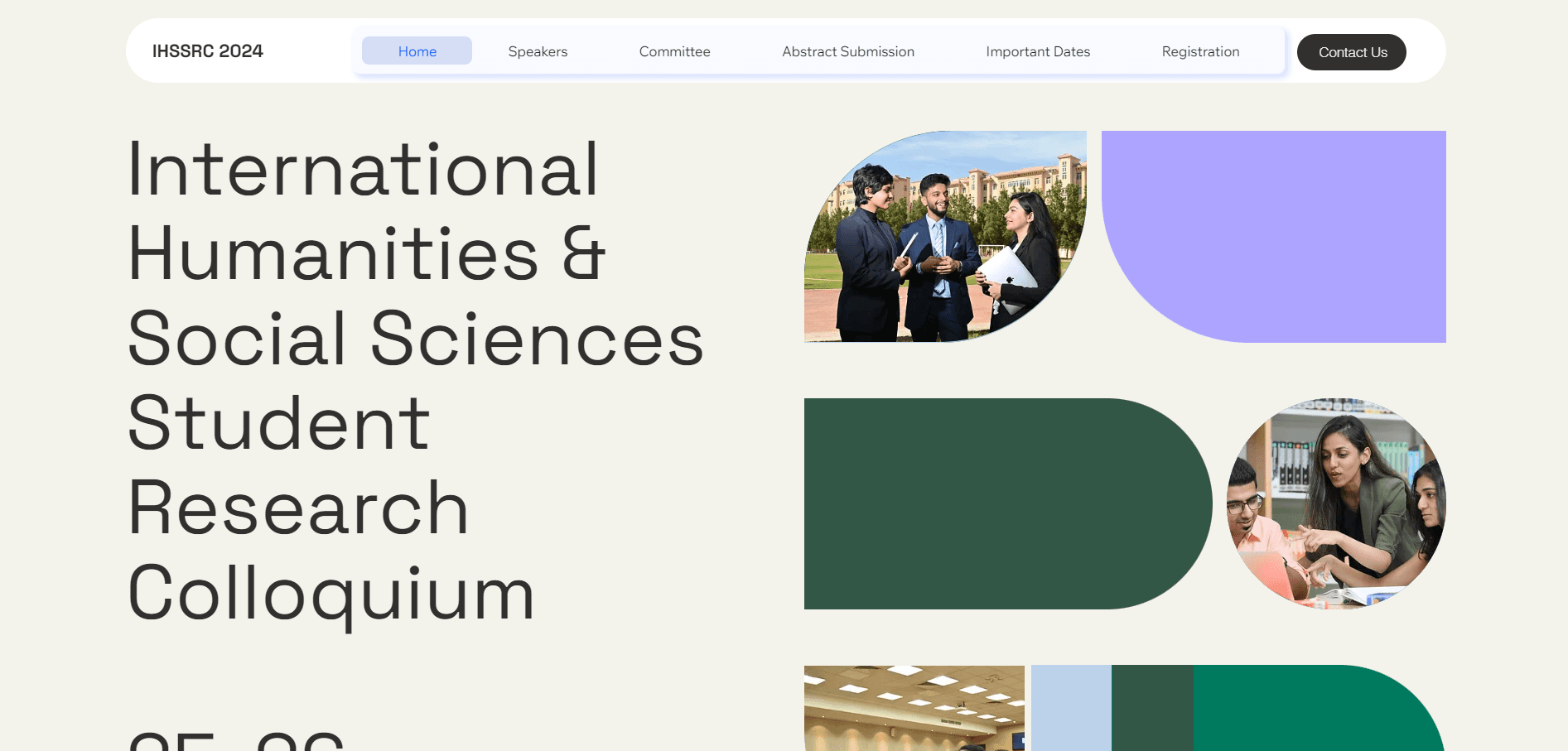The height and width of the screenshot is (751, 1568).
Task: Click the dark green rounded panel
Action: 1006,503
